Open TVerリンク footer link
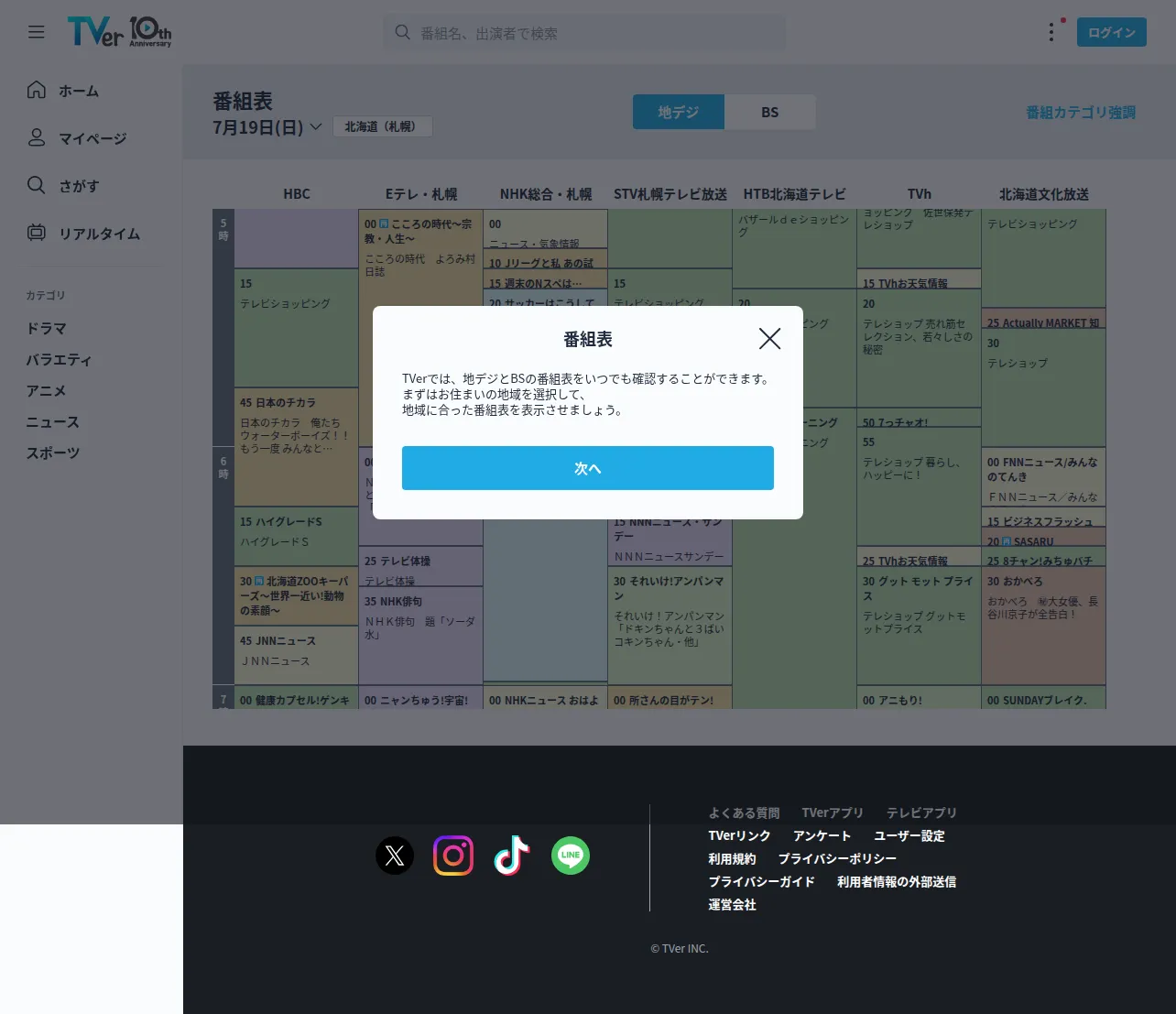Screen dimensions: 1176x1014 tap(739, 835)
